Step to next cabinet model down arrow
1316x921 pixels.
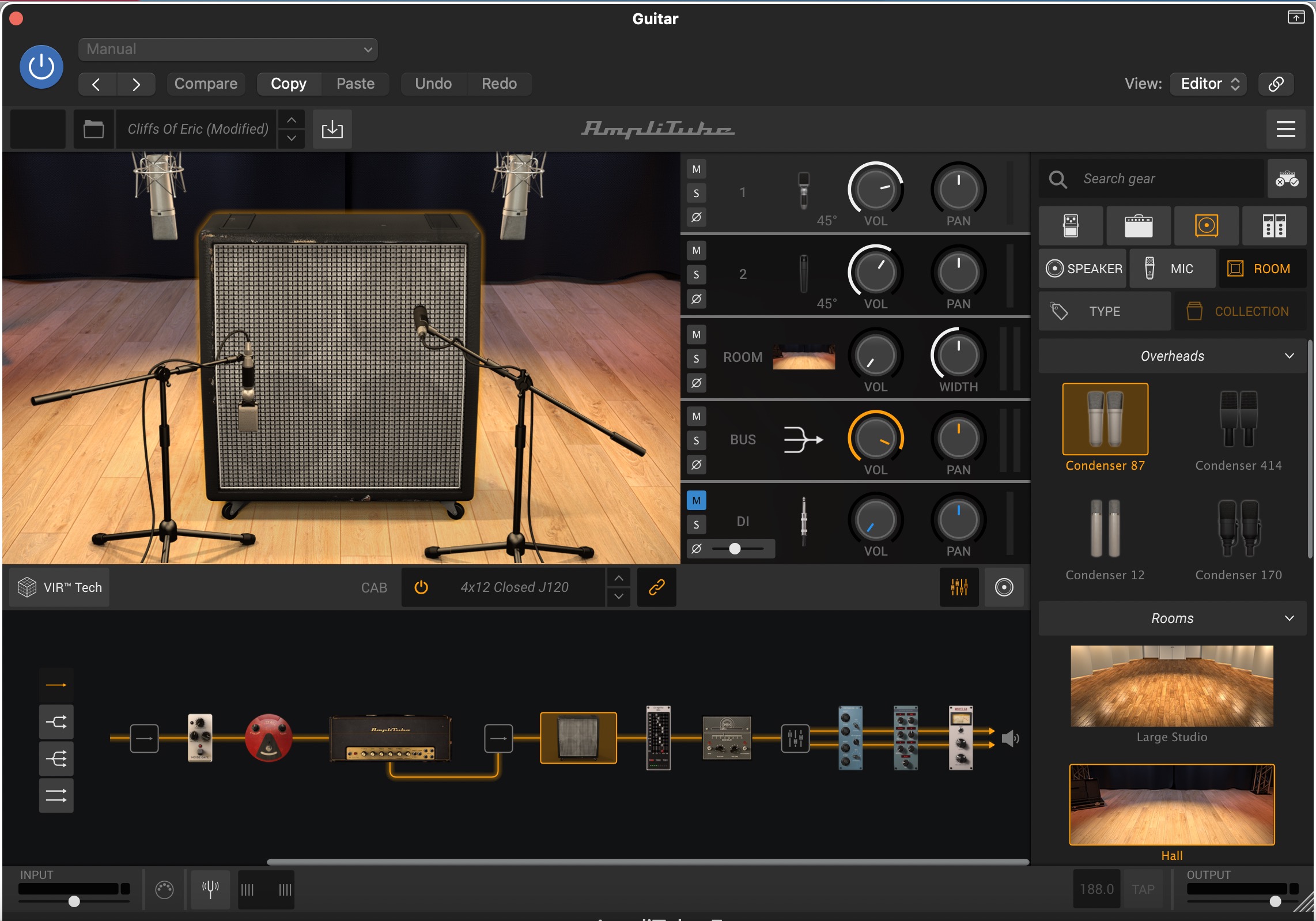[618, 597]
